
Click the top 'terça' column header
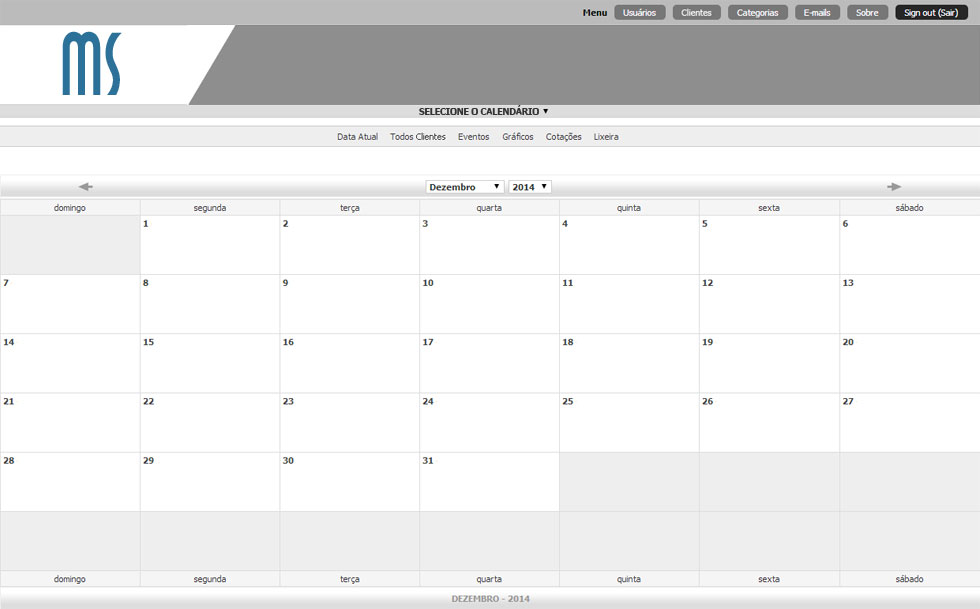(350, 208)
